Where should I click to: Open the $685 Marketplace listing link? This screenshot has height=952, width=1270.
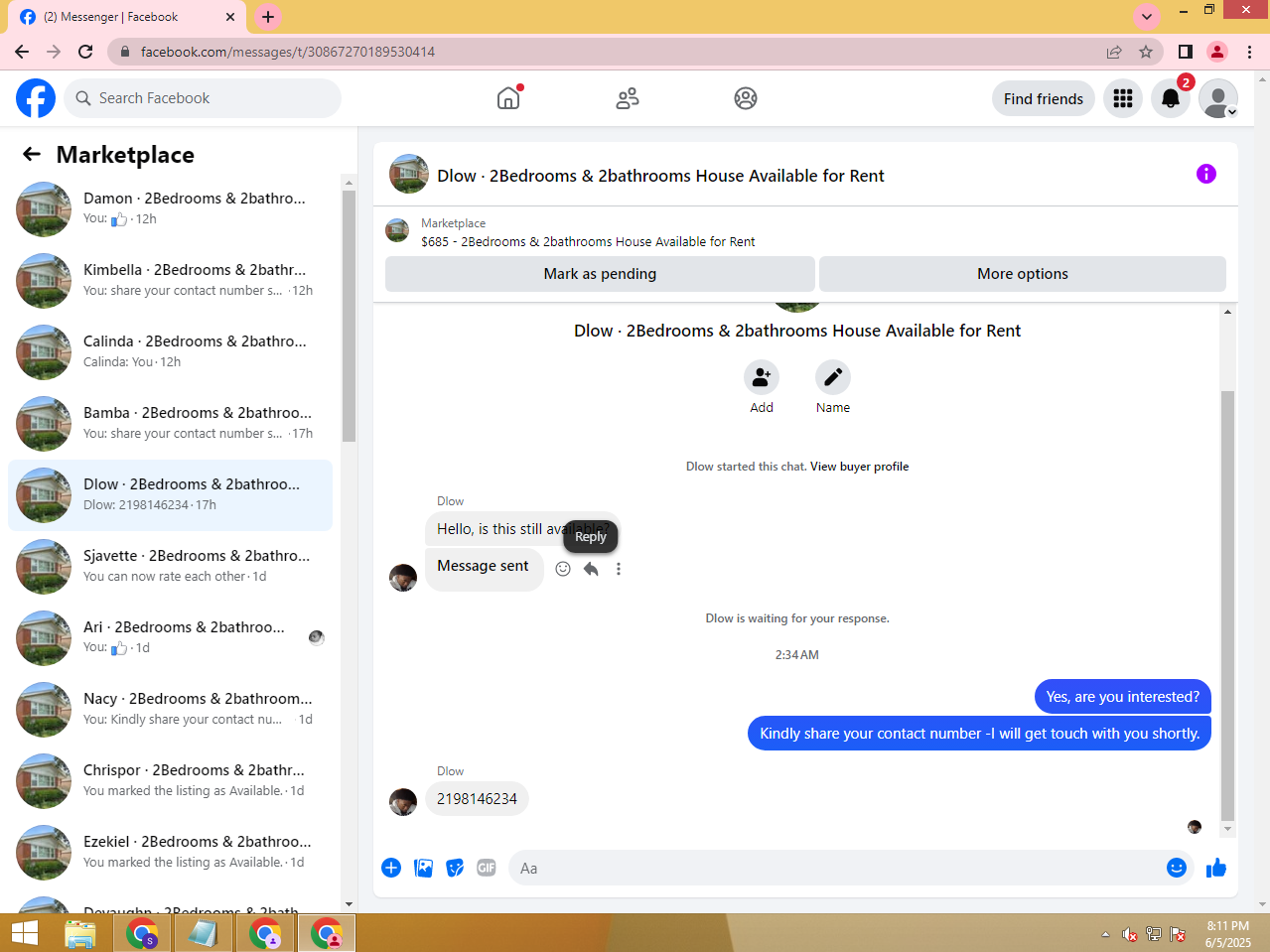tap(588, 241)
